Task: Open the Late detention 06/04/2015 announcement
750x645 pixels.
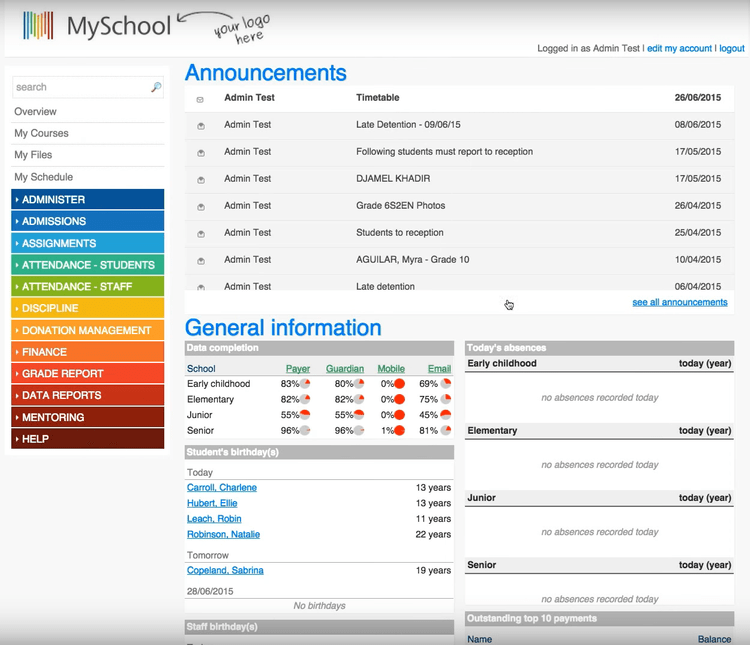Action: pyautogui.click(x=385, y=286)
